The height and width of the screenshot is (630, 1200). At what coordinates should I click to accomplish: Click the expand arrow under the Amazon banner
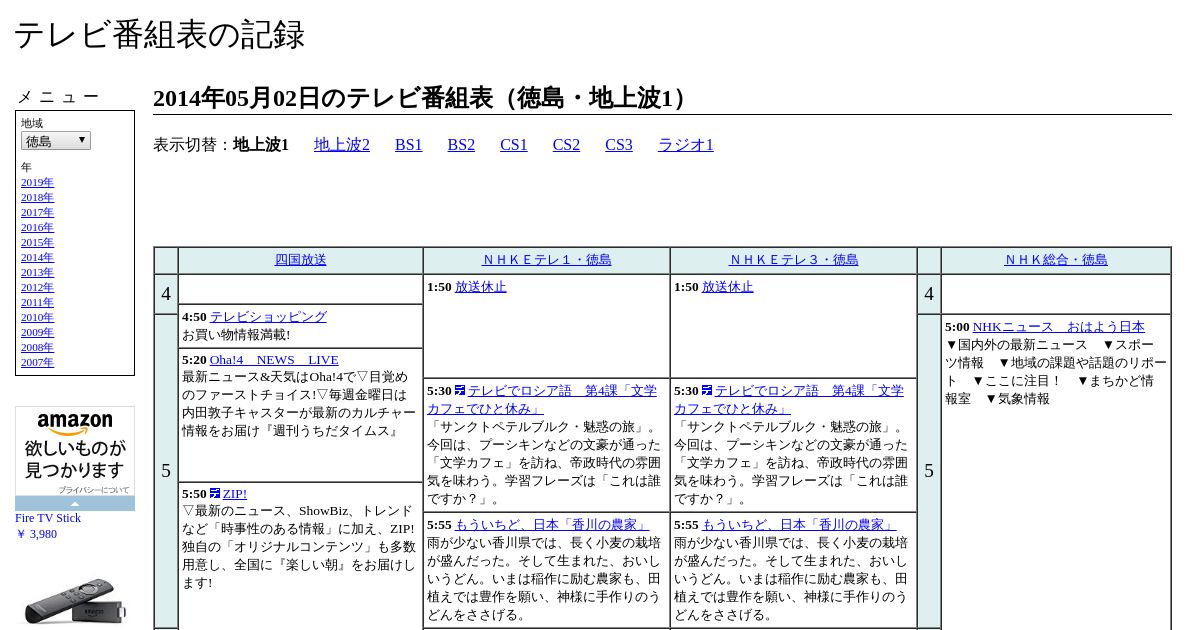75,503
